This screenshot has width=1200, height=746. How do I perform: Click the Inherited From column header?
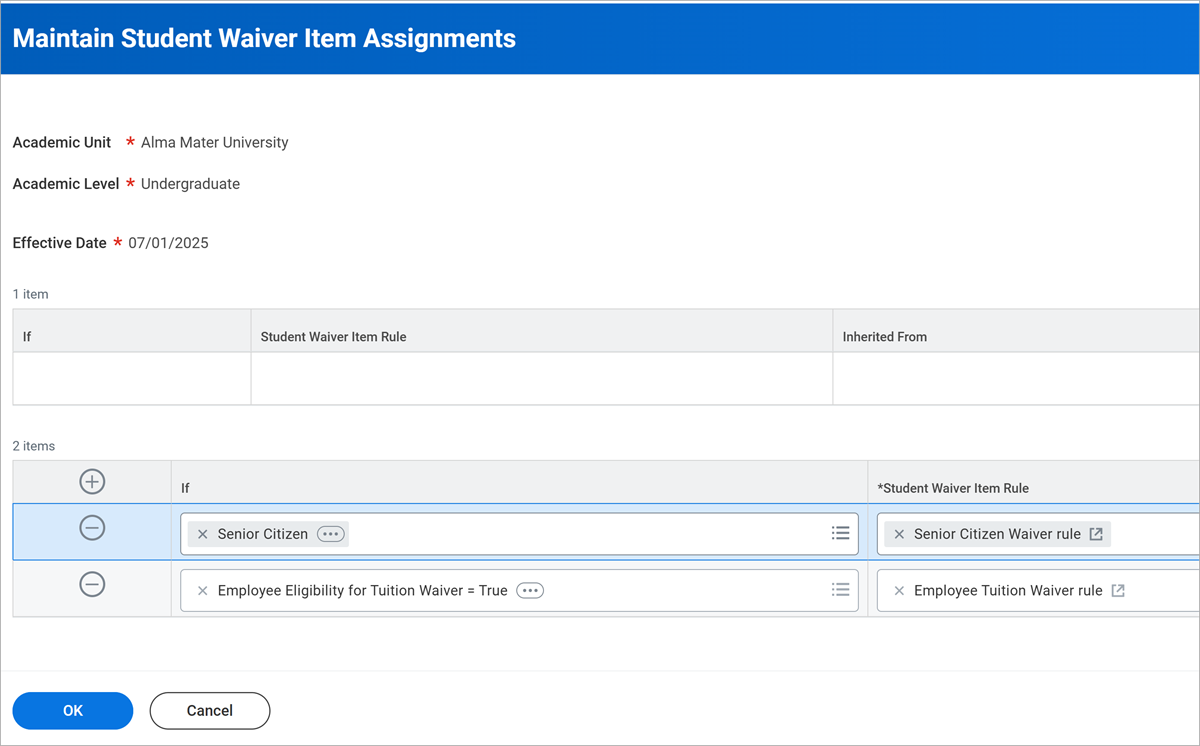(x=885, y=337)
